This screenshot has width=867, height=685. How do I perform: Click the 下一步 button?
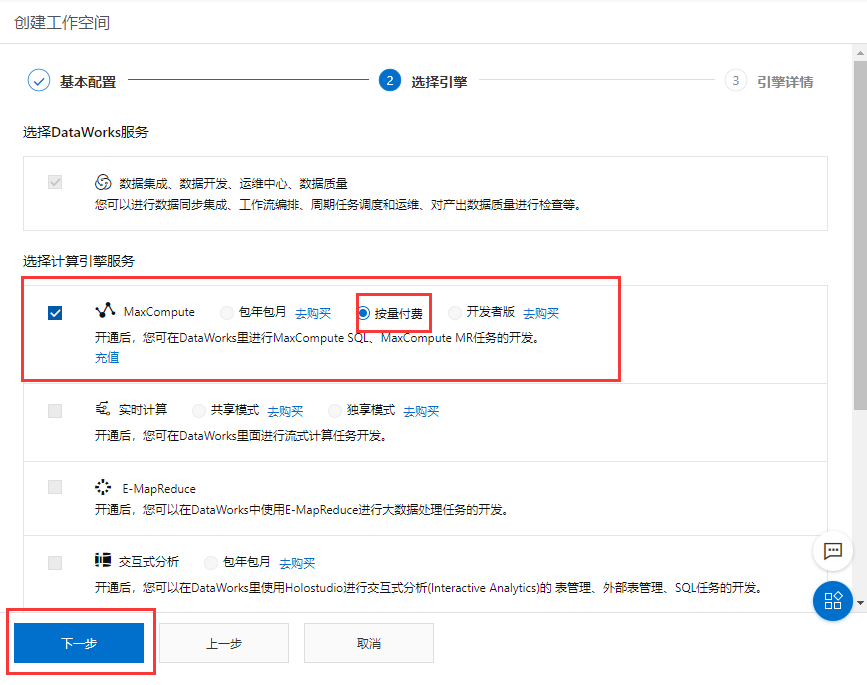pyautogui.click(x=79, y=643)
